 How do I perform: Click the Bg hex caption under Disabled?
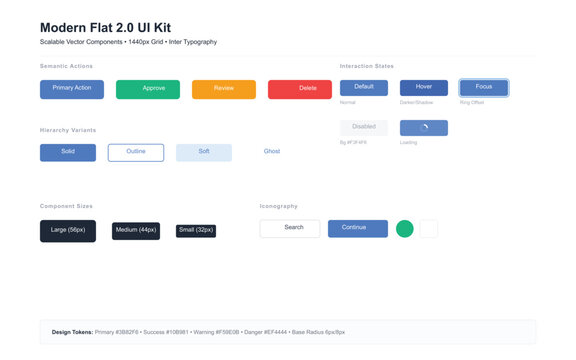click(353, 143)
